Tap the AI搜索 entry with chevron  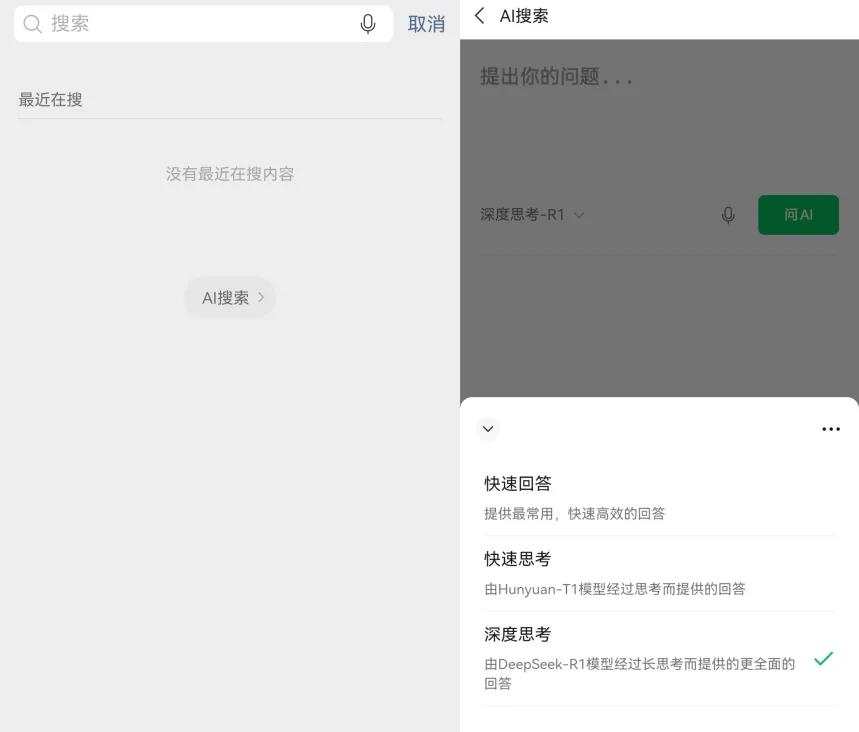(x=230, y=297)
